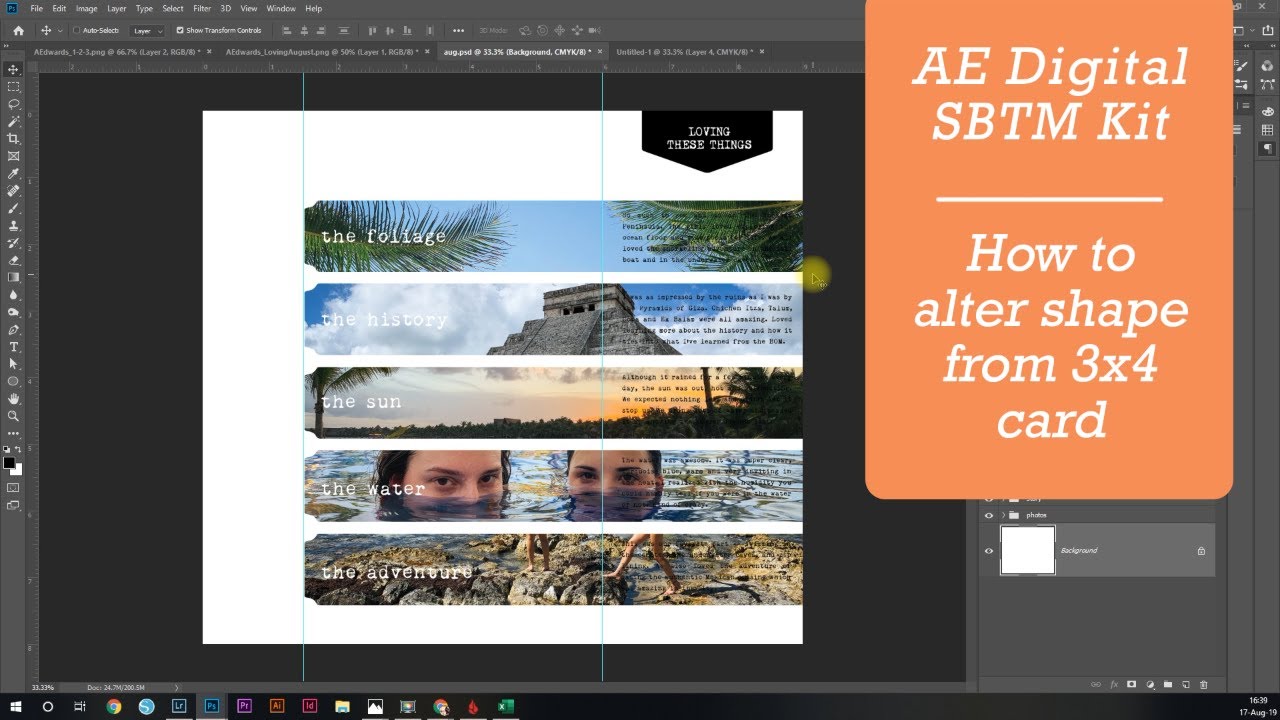Select the Zoom tool
Screen dimensions: 1280x720
(x=13, y=416)
